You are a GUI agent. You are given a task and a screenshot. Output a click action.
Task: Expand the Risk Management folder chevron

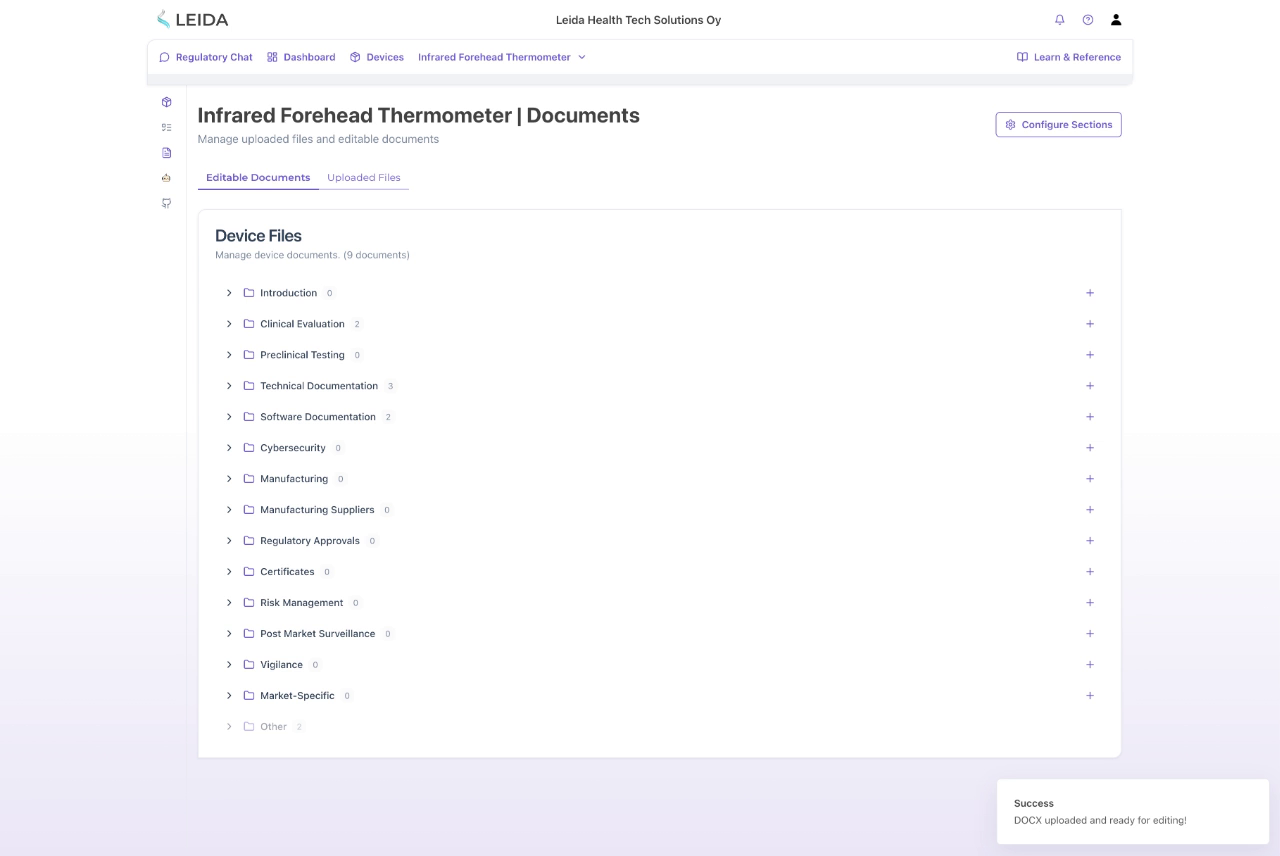click(x=229, y=603)
